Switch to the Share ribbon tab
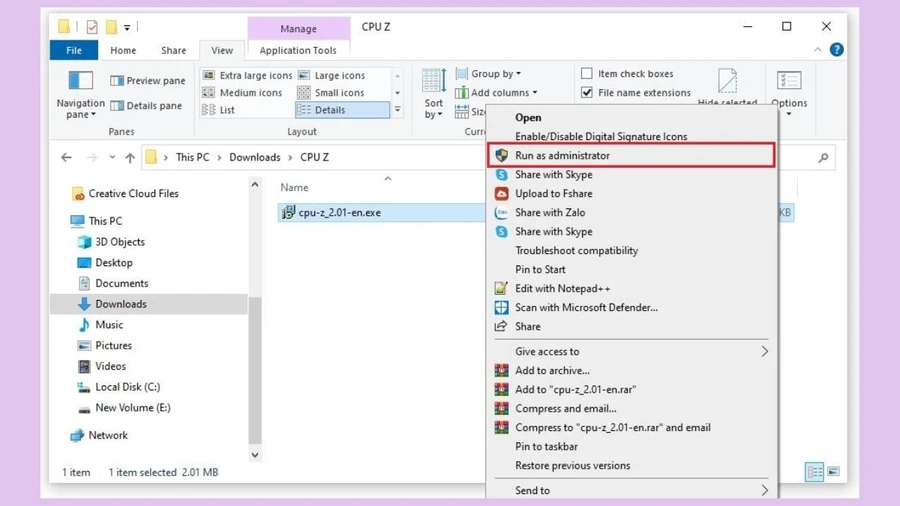 173,50
